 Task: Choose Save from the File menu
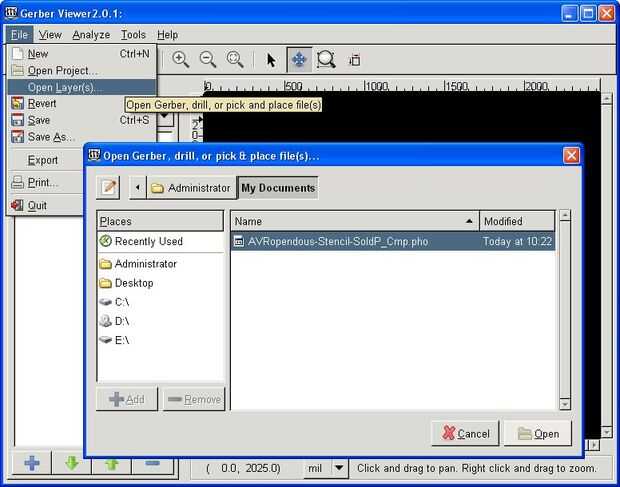[x=82, y=120]
